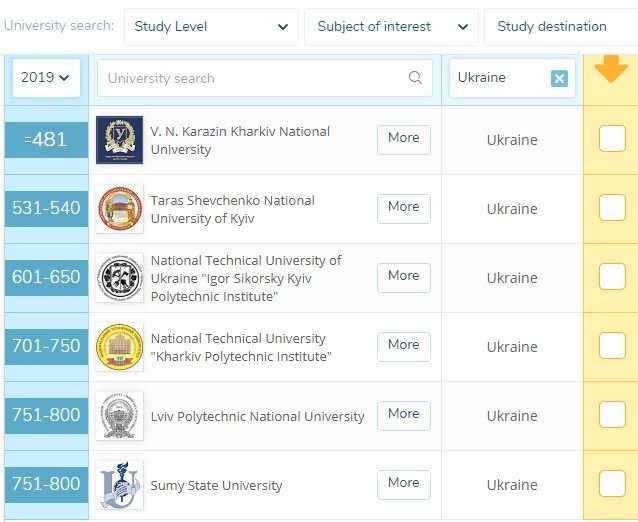Image resolution: width=638 pixels, height=522 pixels.
Task: Click the 601-650 rank cell
Action: (x=46, y=277)
